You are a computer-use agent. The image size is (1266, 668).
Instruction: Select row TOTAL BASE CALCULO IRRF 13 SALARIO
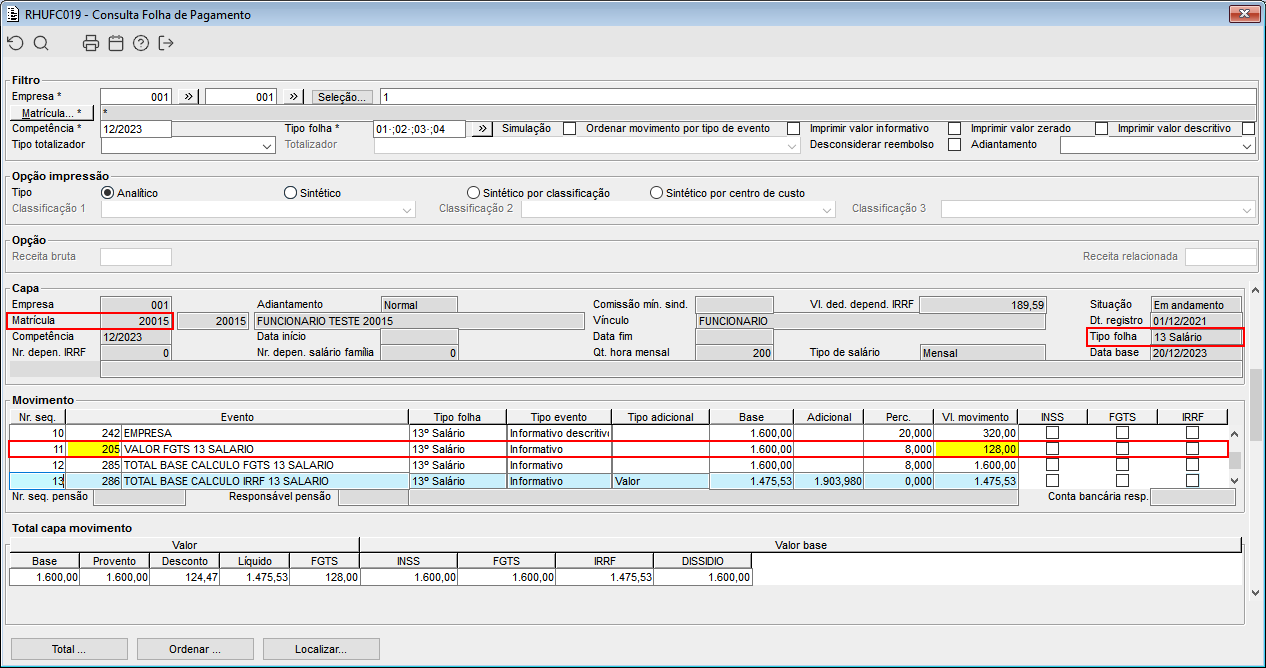tap(618, 481)
